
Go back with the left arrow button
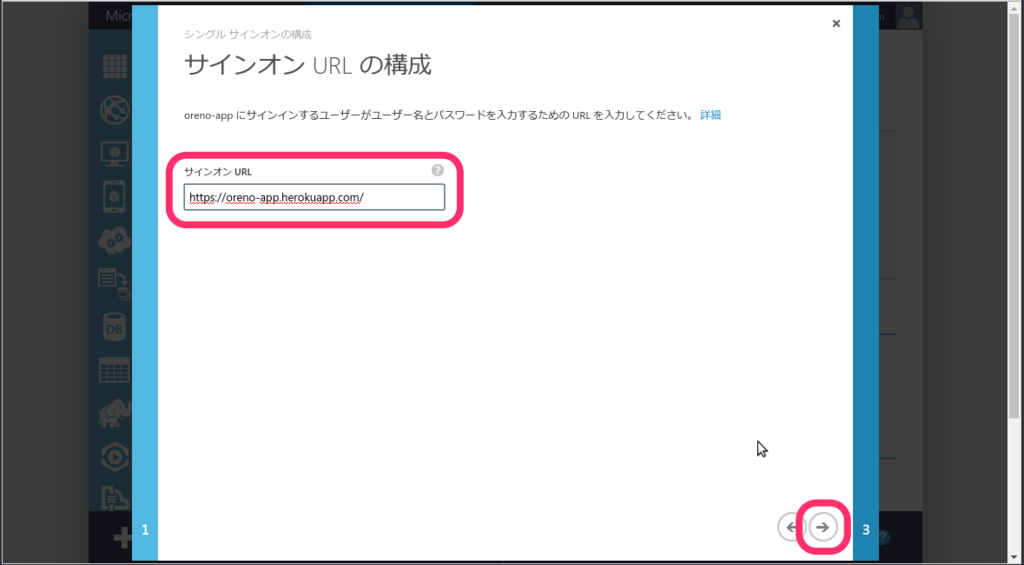coord(790,527)
